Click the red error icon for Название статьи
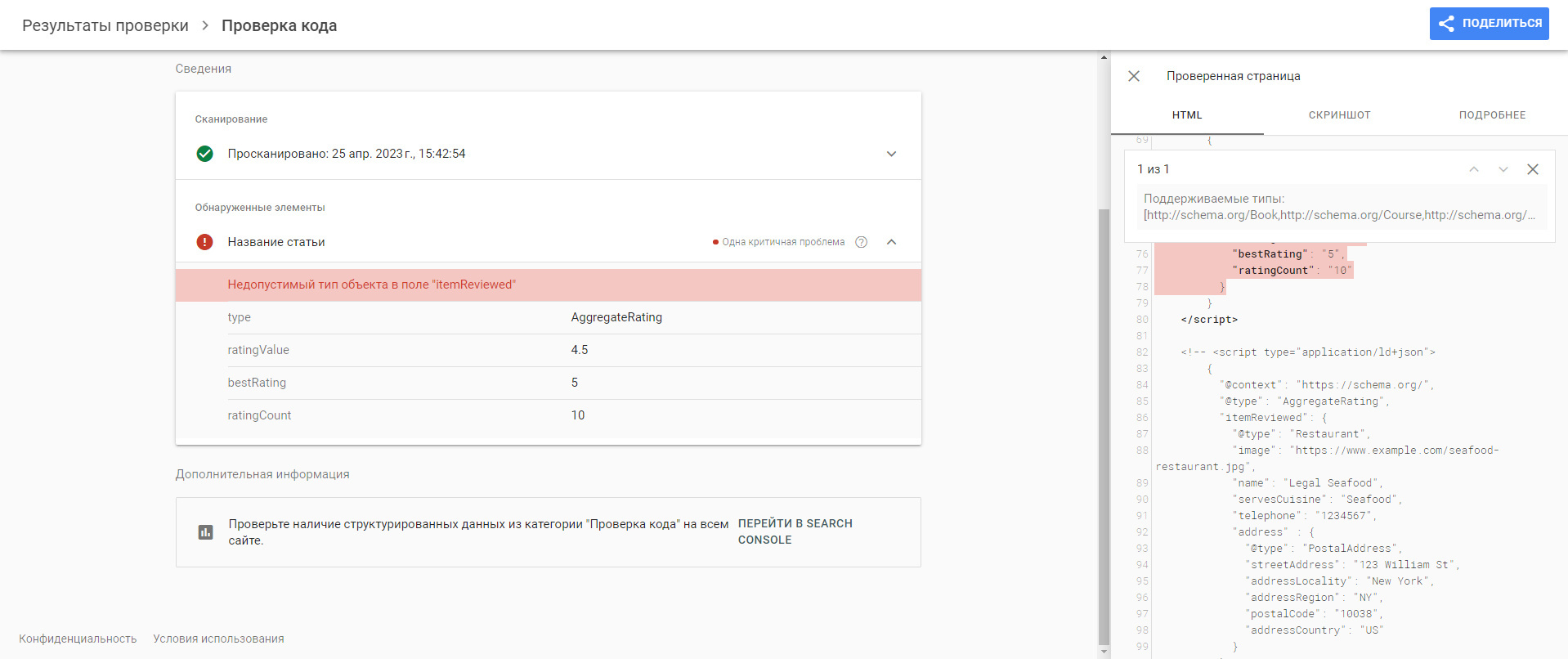This screenshot has width=1568, height=659. pyautogui.click(x=204, y=242)
